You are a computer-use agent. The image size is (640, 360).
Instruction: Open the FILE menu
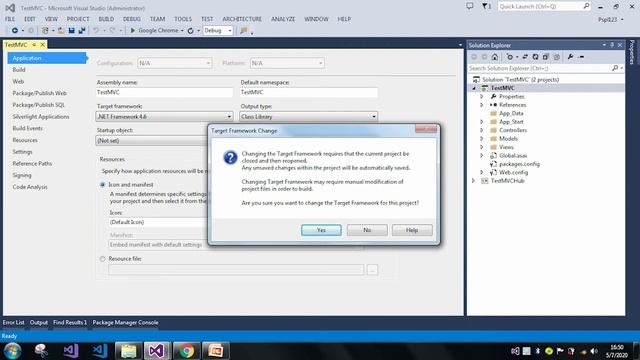10,19
